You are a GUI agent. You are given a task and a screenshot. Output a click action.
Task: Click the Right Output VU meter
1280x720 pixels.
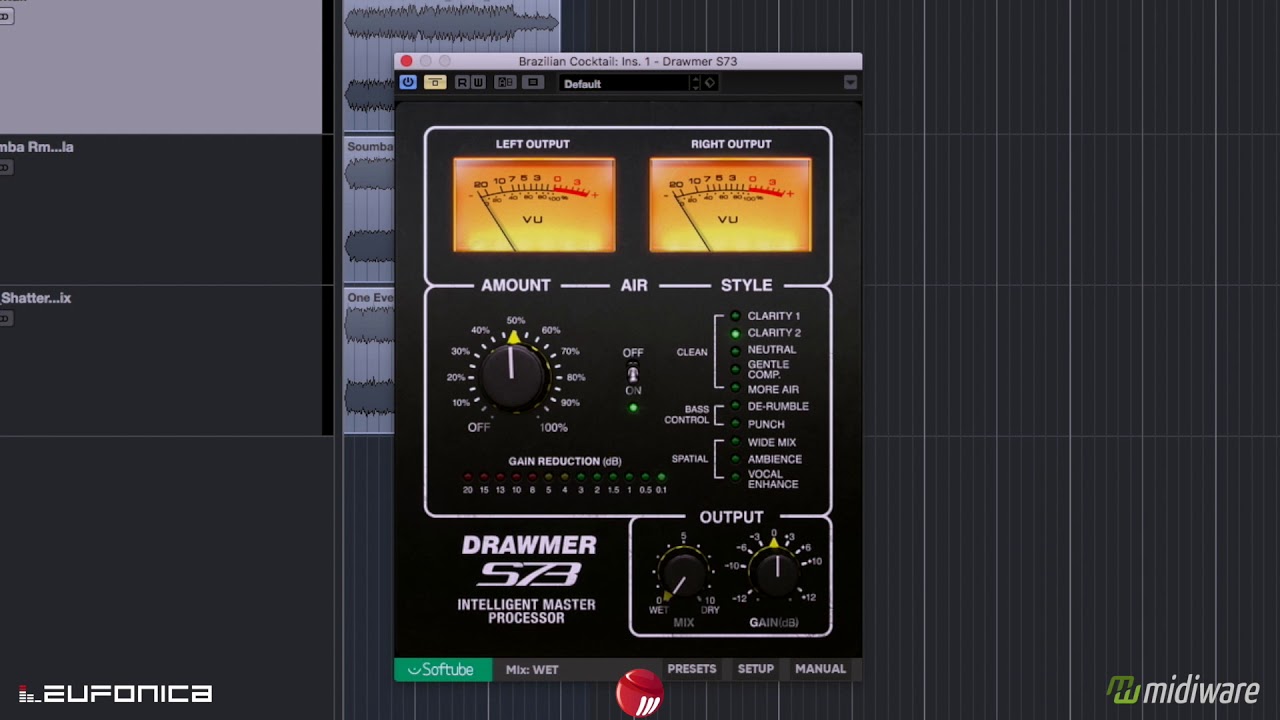[731, 205]
